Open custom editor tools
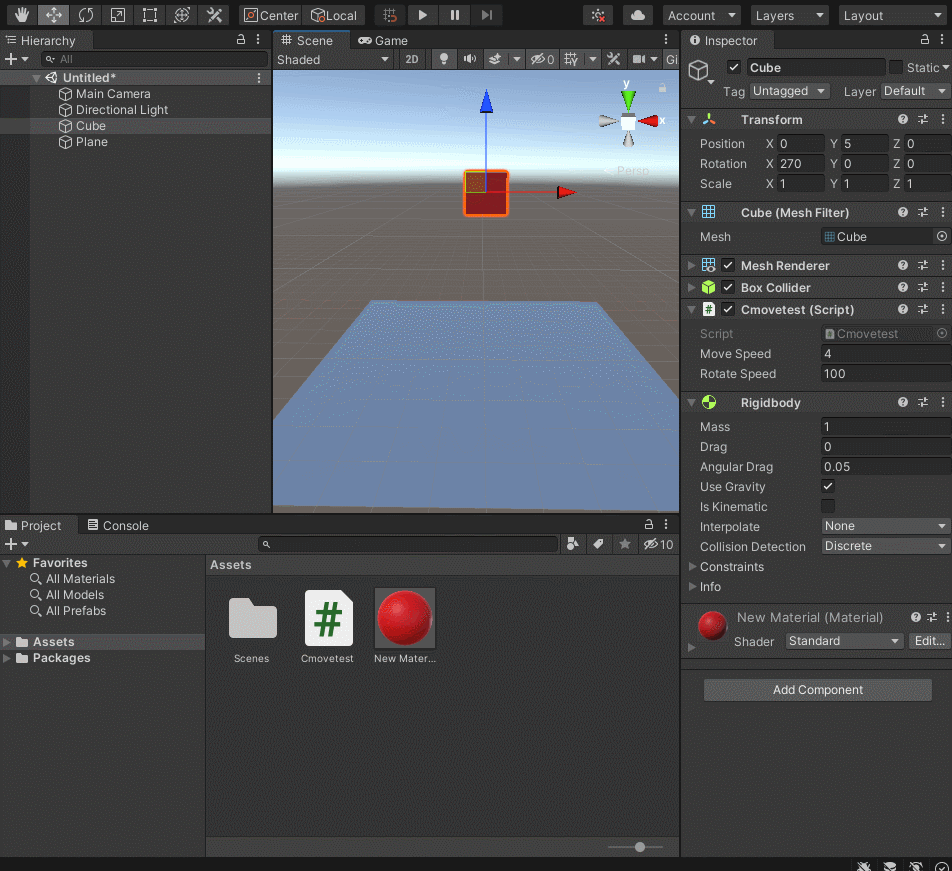This screenshot has height=871, width=952. pos(214,15)
